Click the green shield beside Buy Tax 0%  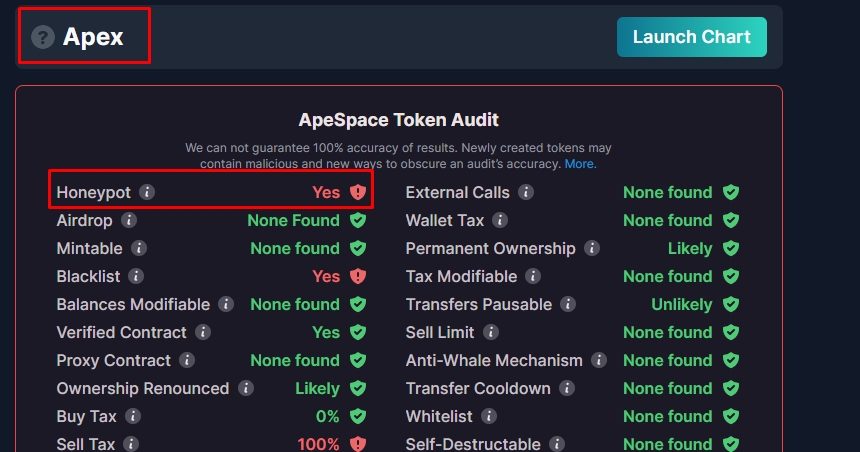[358, 416]
